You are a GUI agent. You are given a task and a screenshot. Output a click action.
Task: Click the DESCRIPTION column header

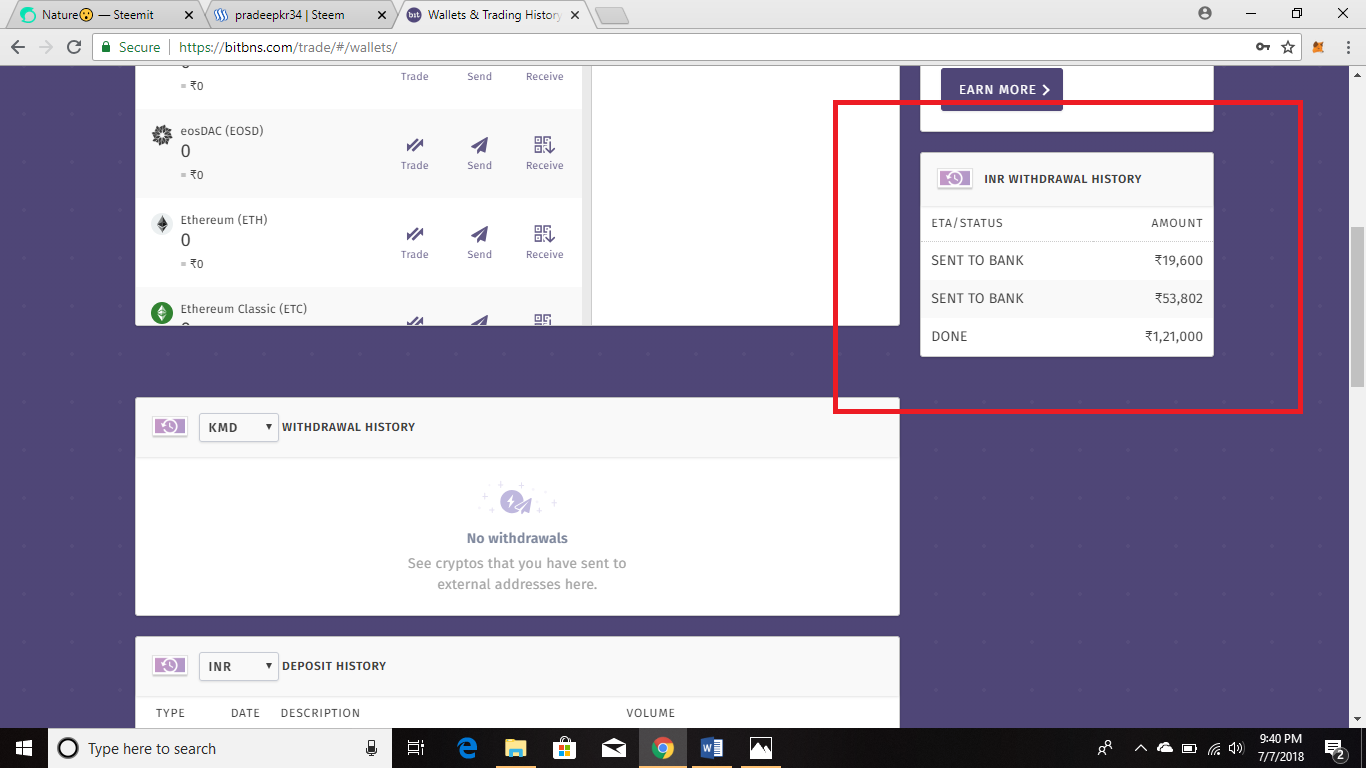pos(320,713)
